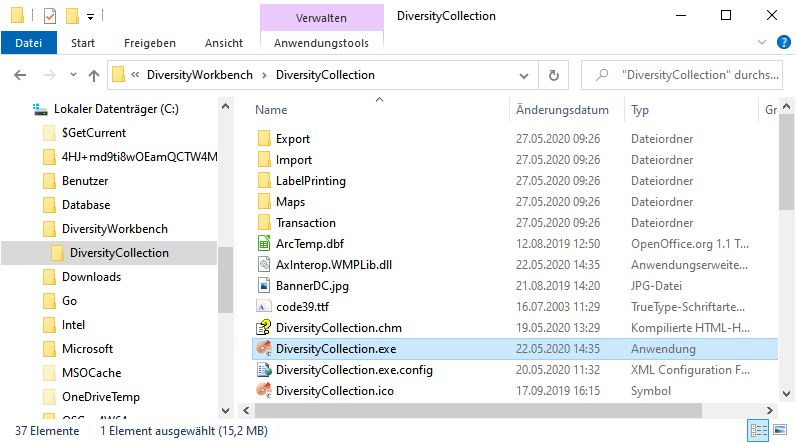Click DiversityWorkbench in the breadcrumb path
The image size is (796, 443).
tap(198, 75)
